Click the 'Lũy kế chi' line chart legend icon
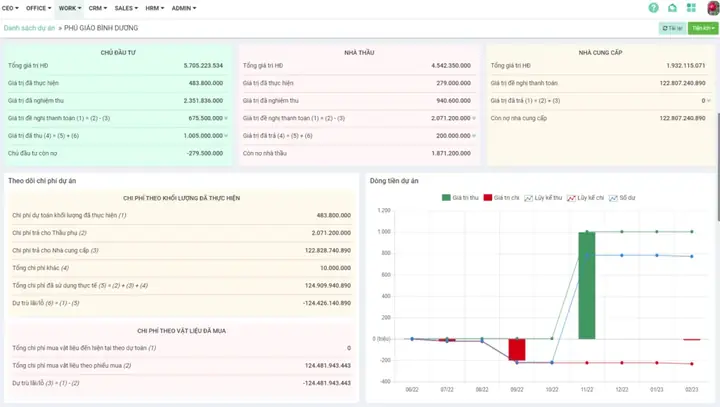Image resolution: width=720 pixels, height=407 pixels. tap(571, 198)
